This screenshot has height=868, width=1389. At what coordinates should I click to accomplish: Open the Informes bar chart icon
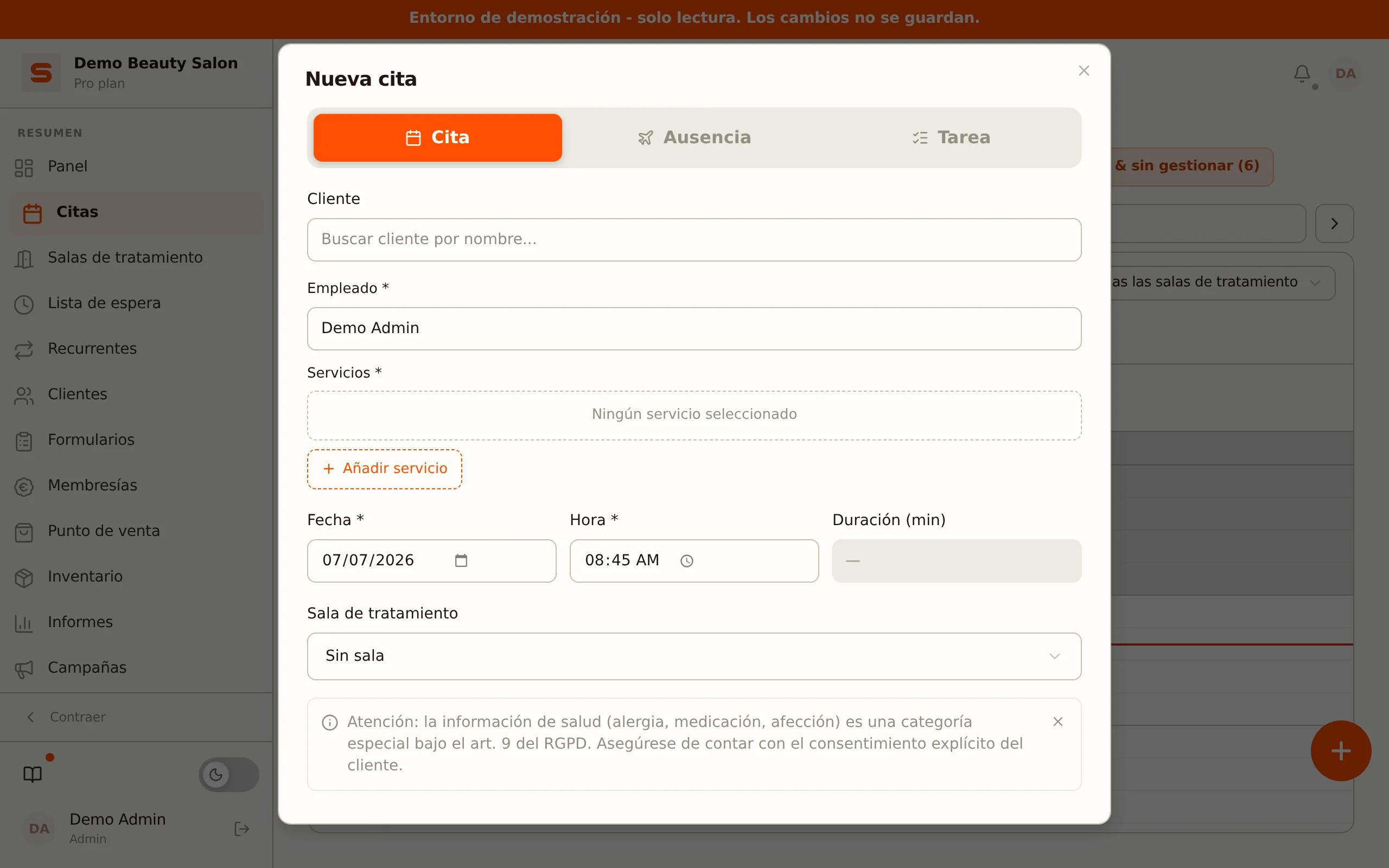coord(23,623)
